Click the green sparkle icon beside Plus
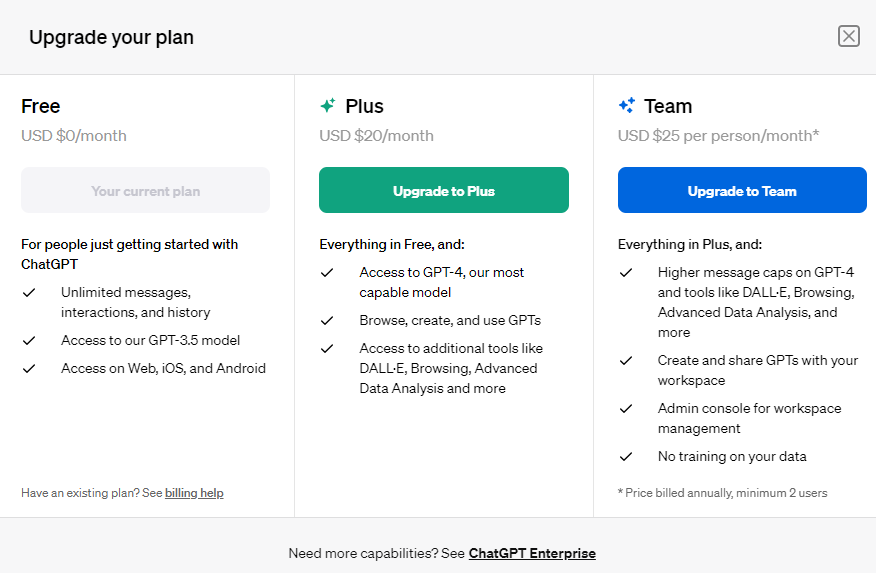The width and height of the screenshot is (876, 573). point(327,106)
